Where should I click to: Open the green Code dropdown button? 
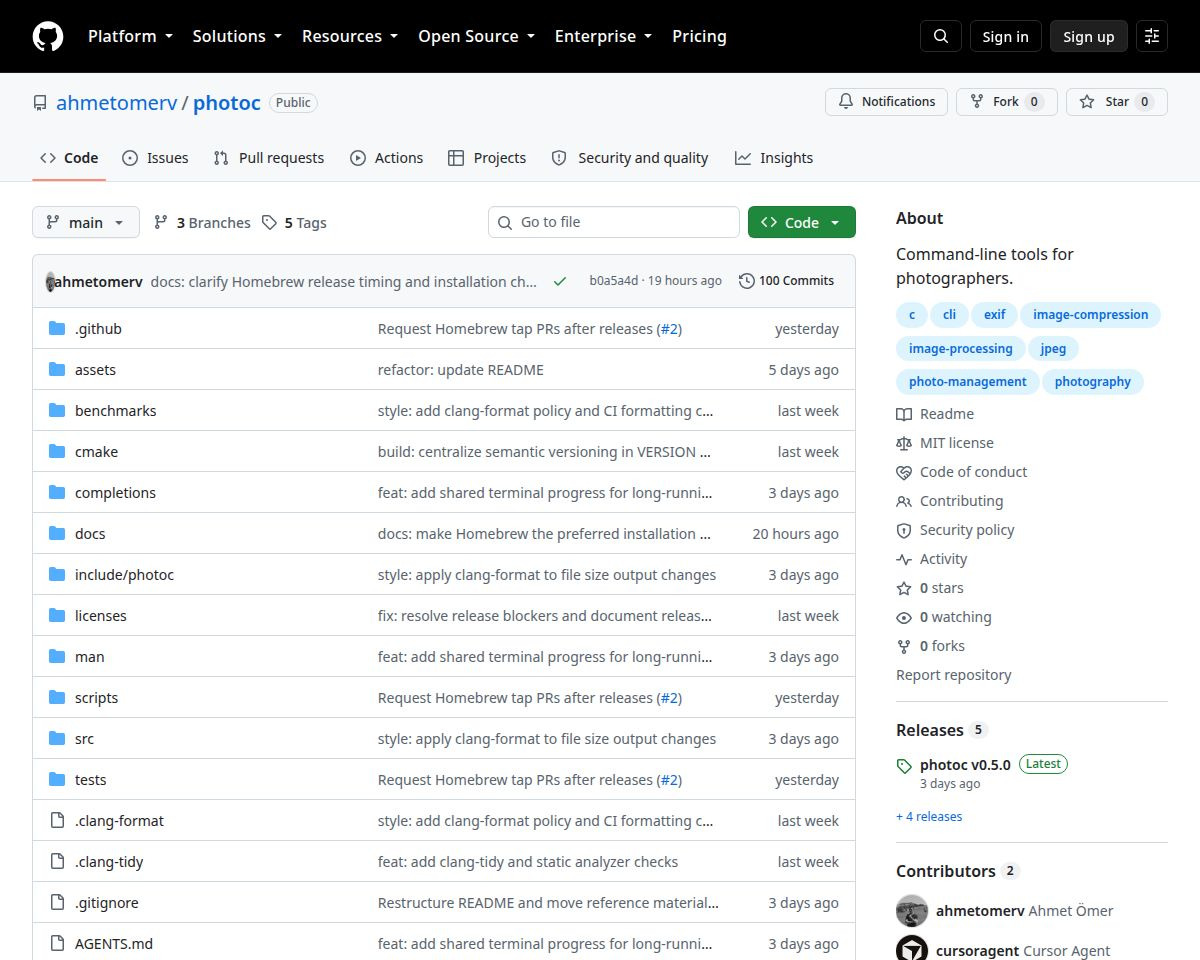pyautogui.click(x=802, y=223)
